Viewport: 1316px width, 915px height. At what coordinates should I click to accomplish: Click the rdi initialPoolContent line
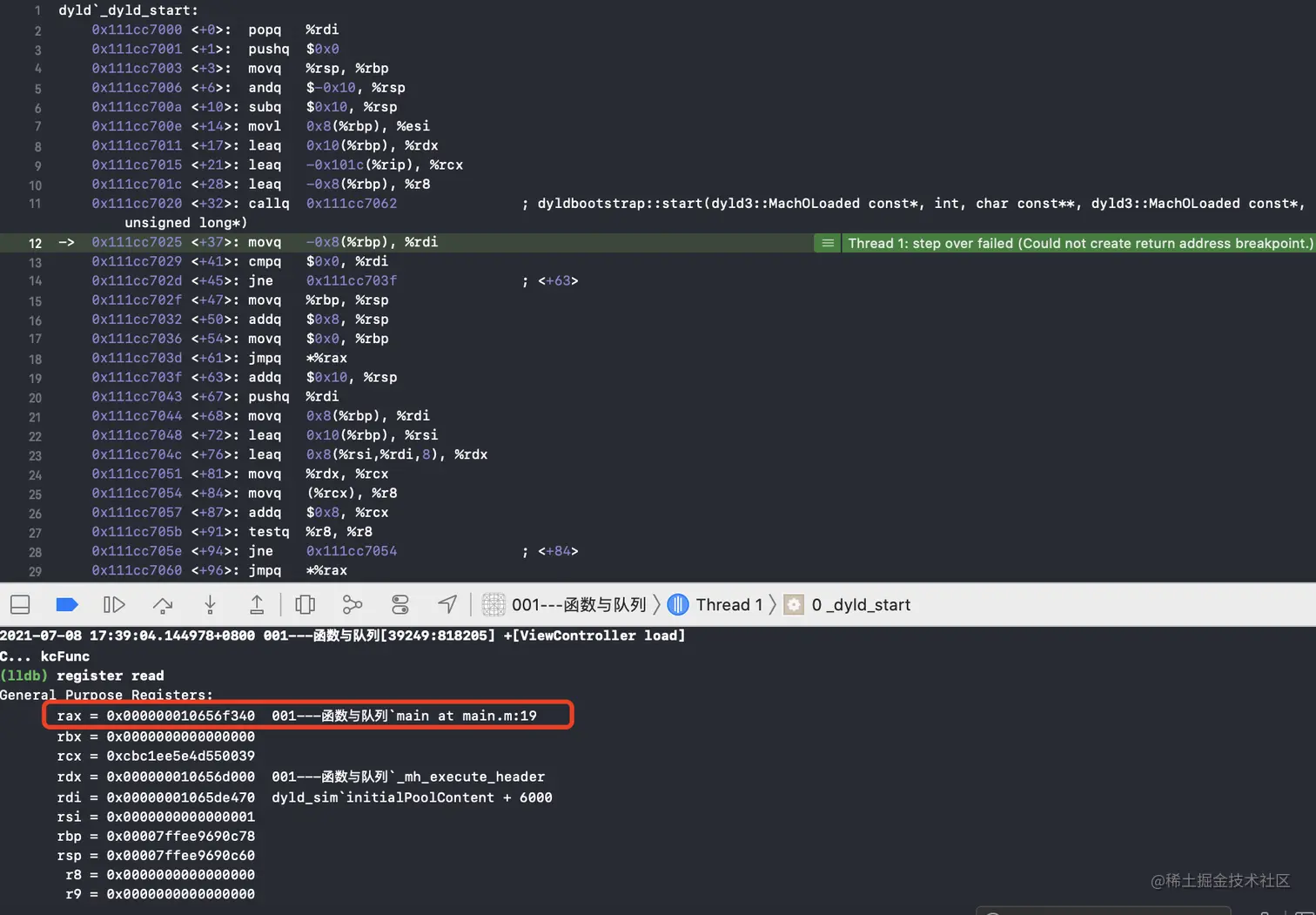coord(305,797)
